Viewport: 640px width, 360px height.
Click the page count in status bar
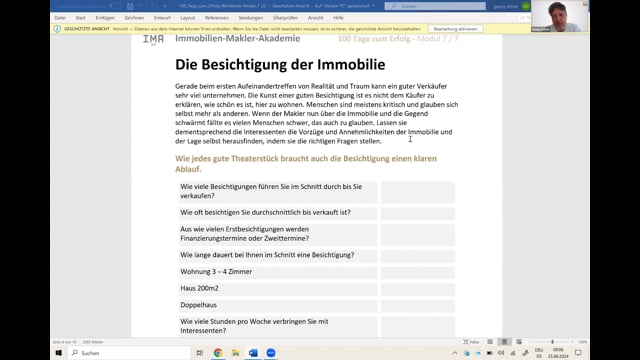click(64, 342)
